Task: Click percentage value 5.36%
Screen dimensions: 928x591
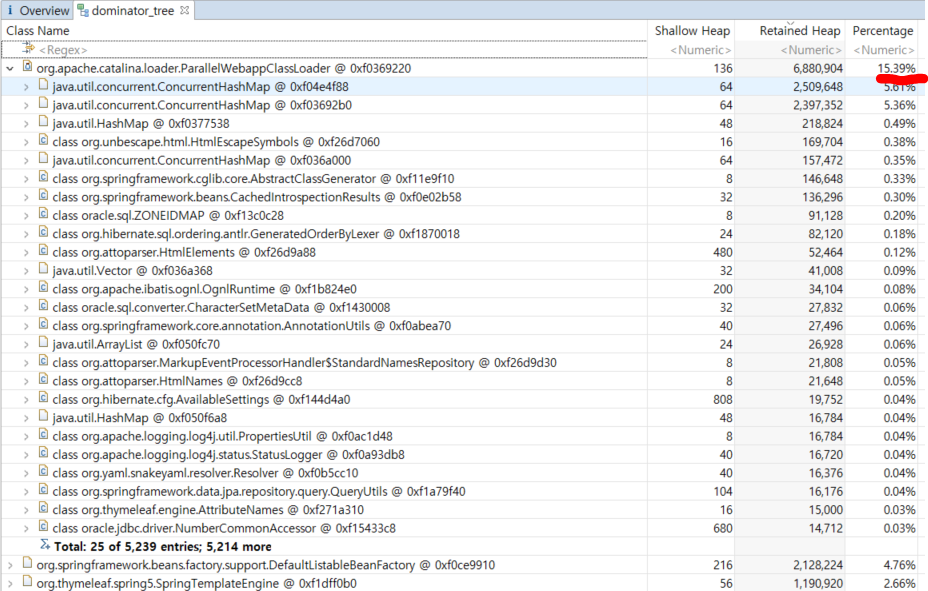Action: [899, 105]
